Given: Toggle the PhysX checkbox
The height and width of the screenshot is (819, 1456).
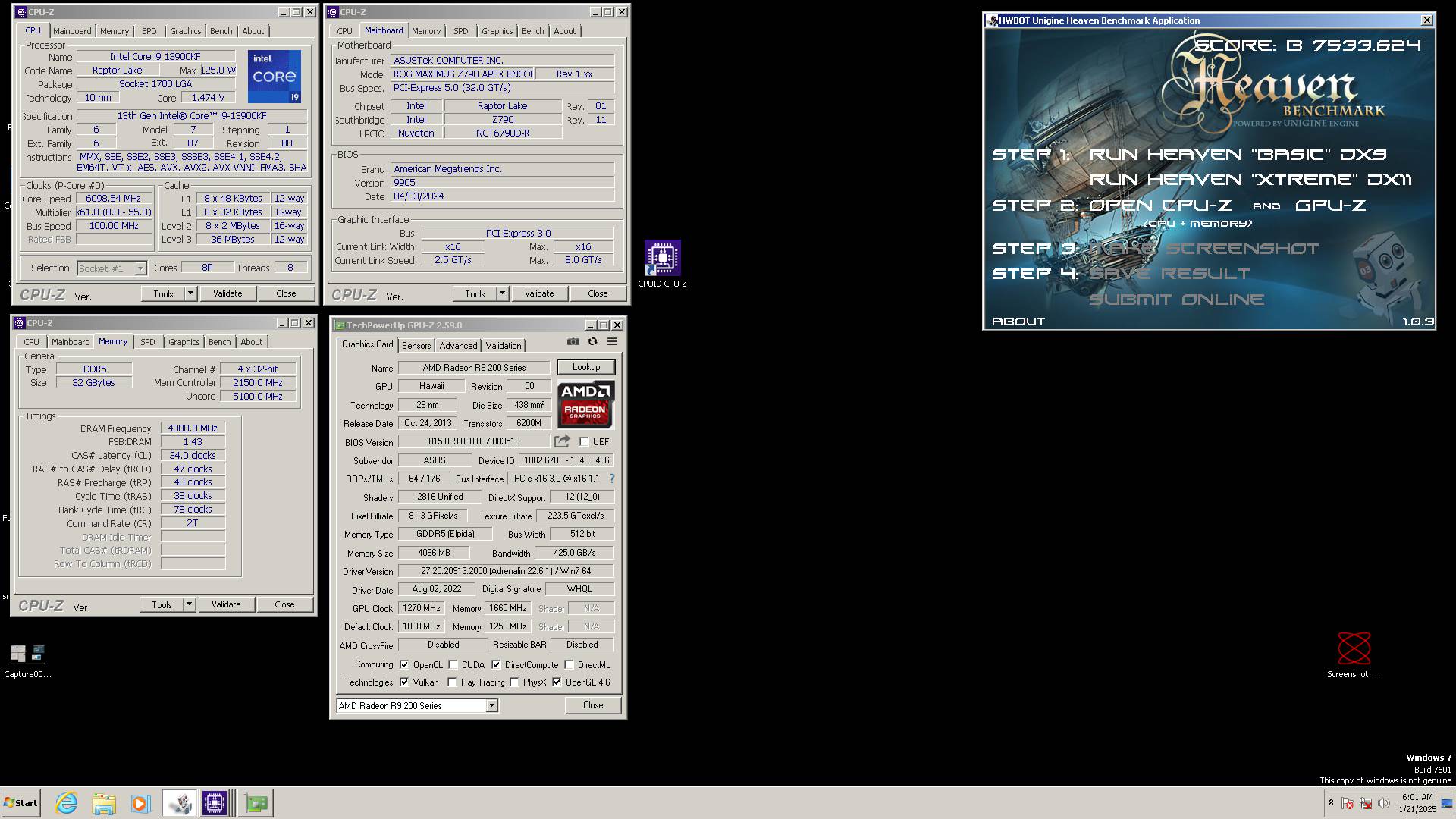Looking at the screenshot, I should click(514, 682).
